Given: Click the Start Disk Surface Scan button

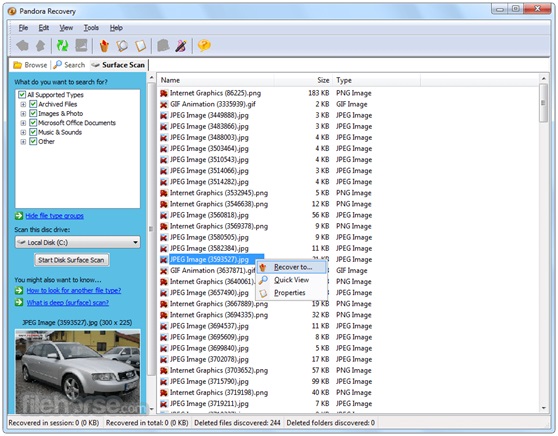Looking at the screenshot, I should pyautogui.click(x=72, y=260).
